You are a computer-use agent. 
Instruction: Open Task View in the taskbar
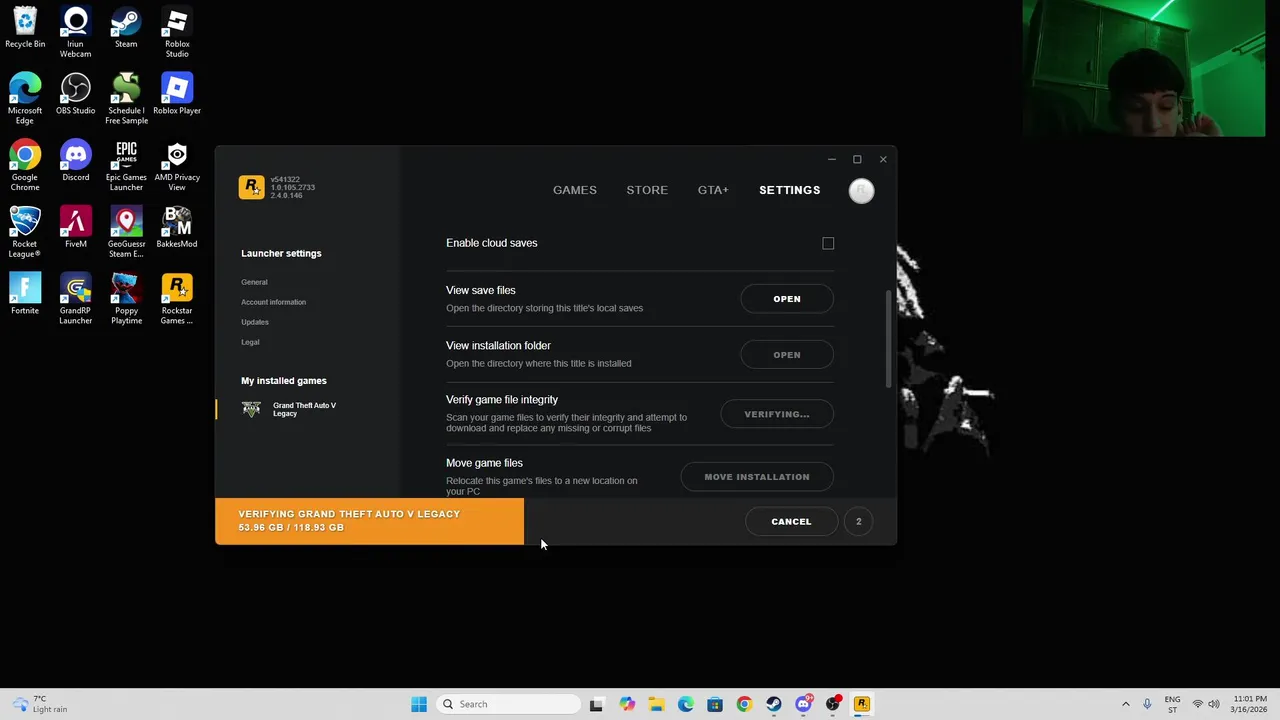coord(597,704)
